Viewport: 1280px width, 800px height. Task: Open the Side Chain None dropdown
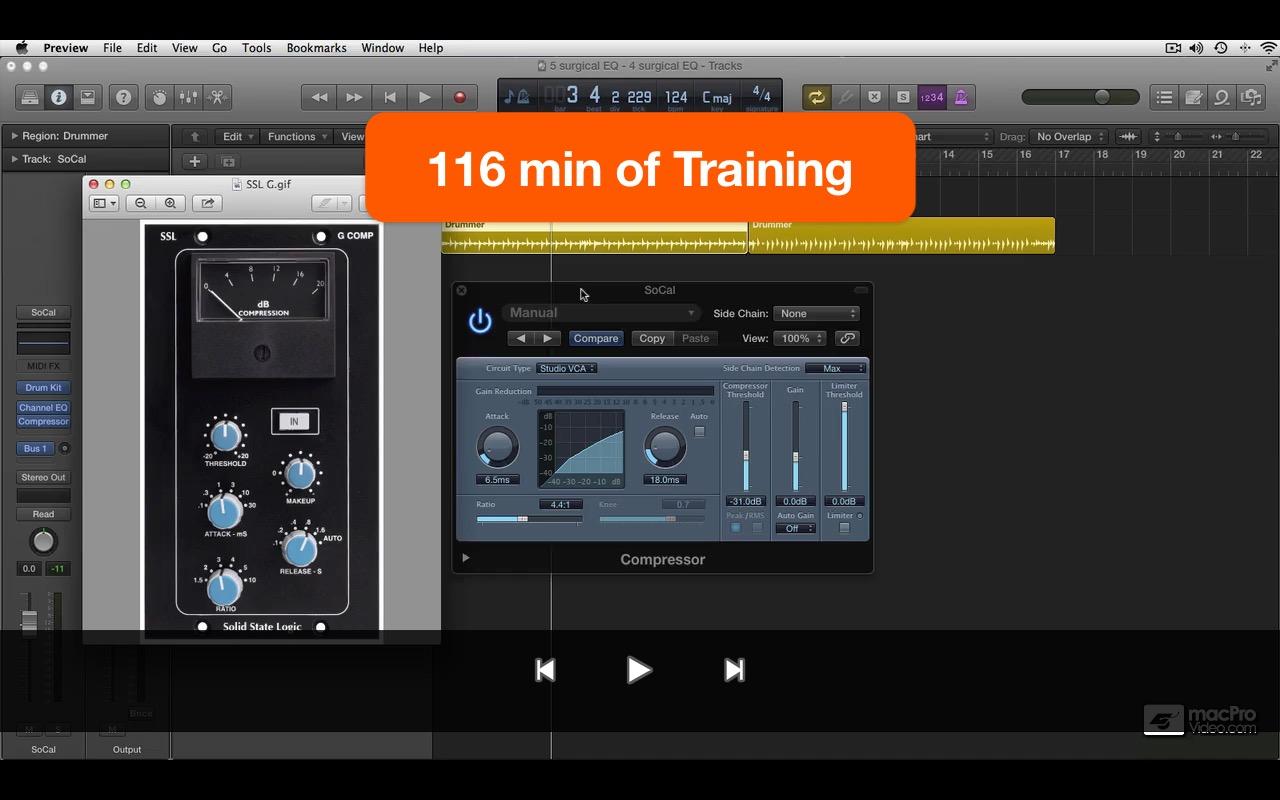(818, 314)
